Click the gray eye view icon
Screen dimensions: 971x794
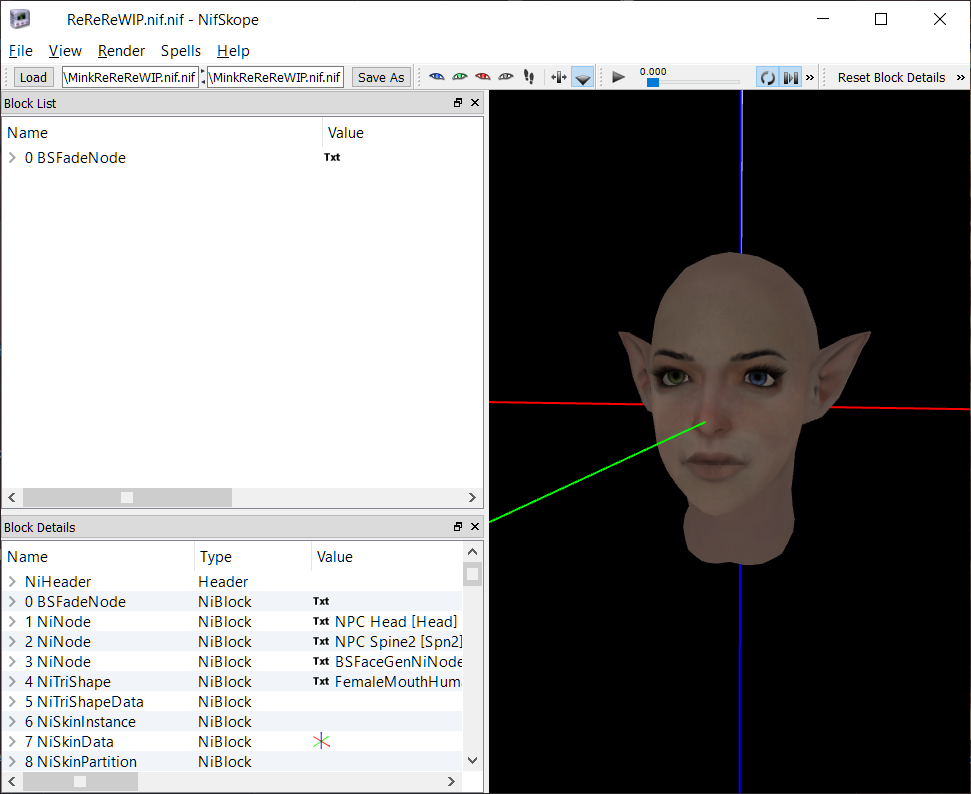pos(506,77)
